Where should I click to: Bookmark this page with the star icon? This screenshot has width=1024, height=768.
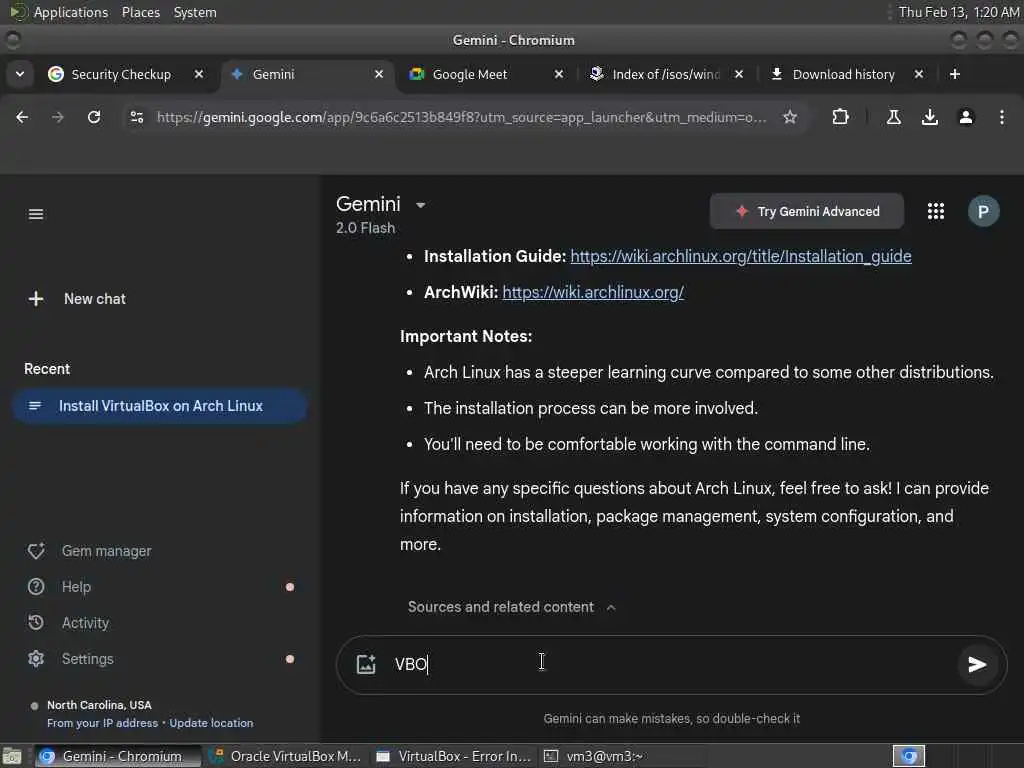point(790,117)
